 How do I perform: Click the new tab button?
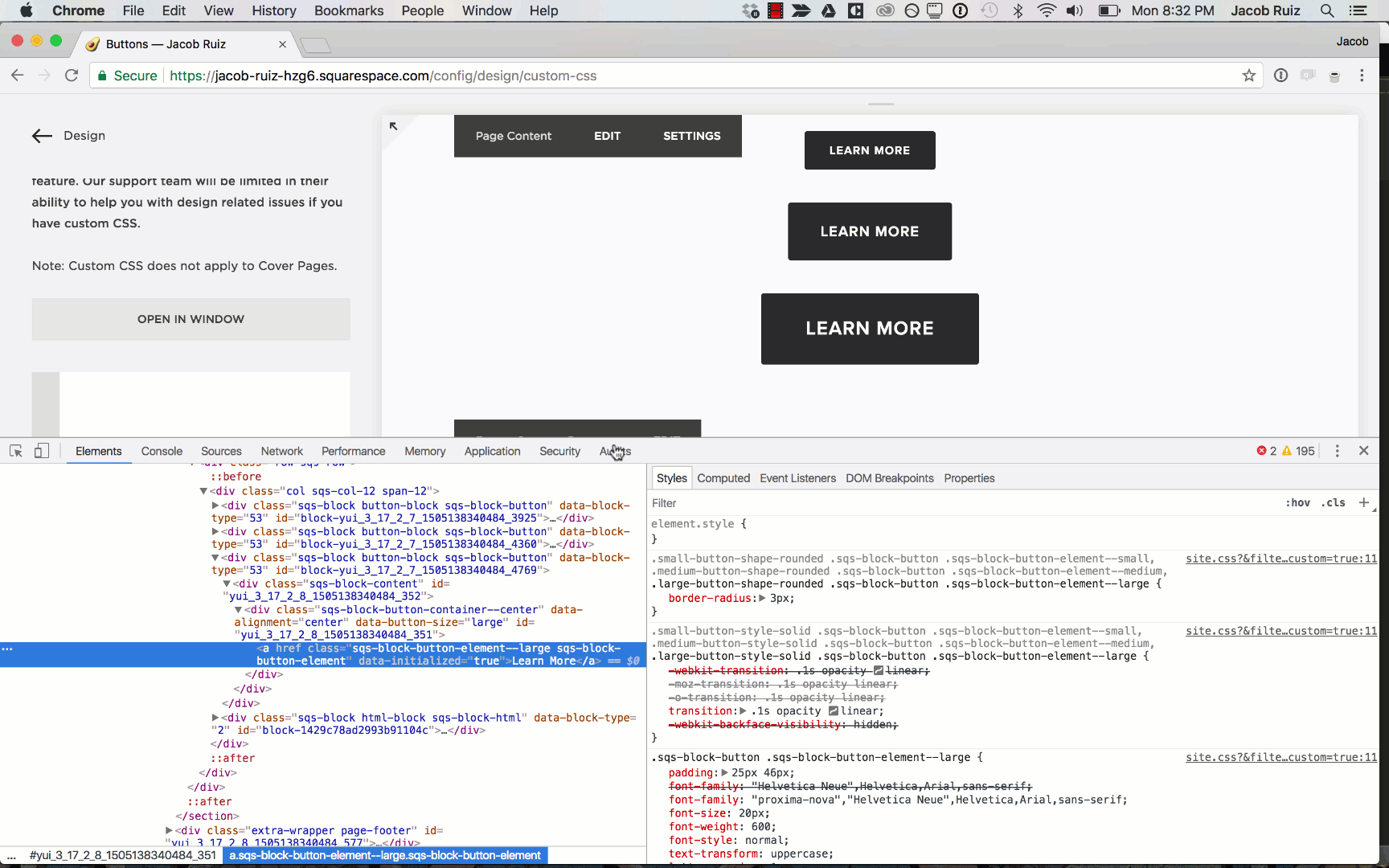(x=315, y=45)
